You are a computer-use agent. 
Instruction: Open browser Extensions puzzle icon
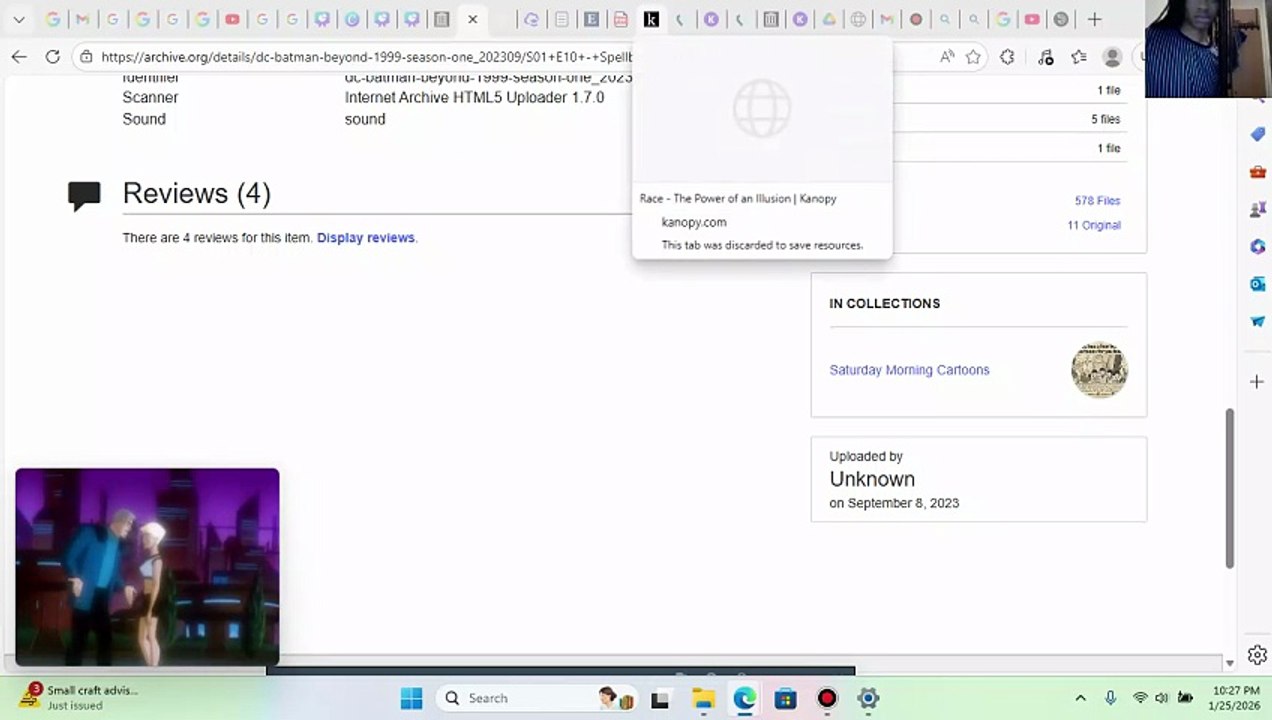1007,57
